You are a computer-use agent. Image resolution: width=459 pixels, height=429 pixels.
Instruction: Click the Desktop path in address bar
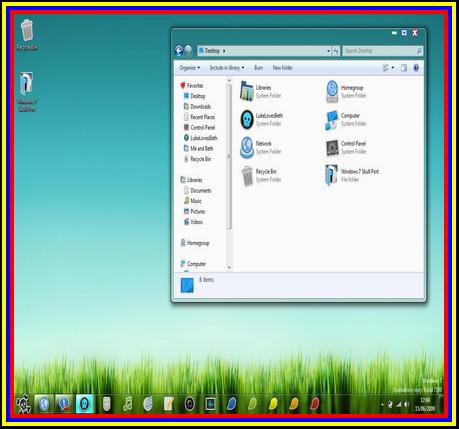pos(212,51)
